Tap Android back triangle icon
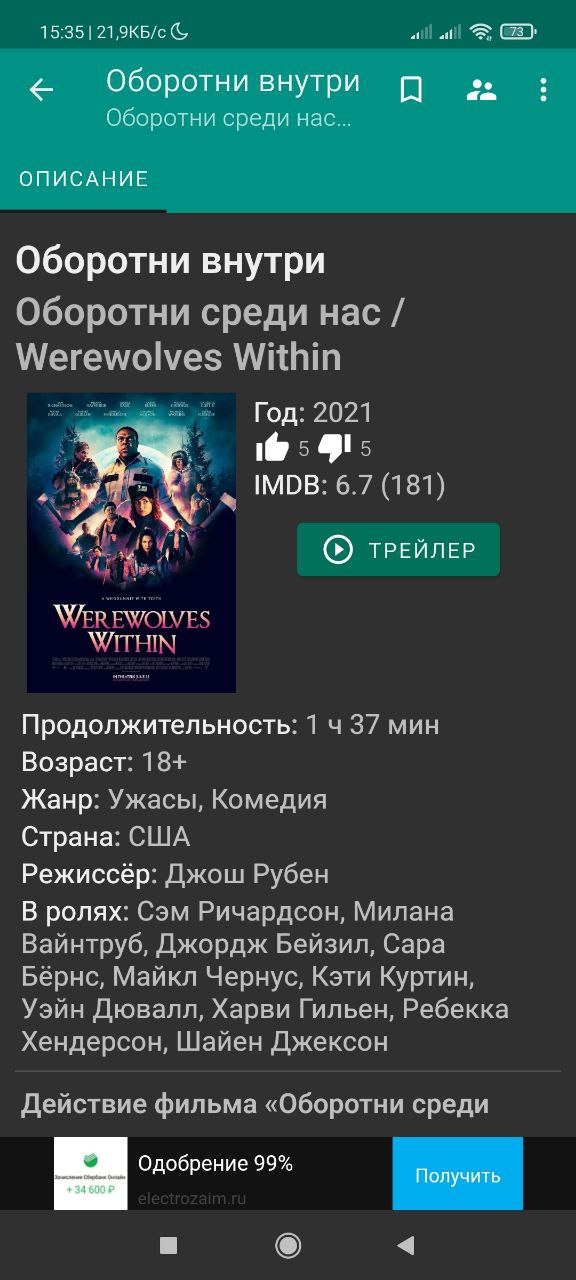The image size is (576, 1280). coord(405,1245)
